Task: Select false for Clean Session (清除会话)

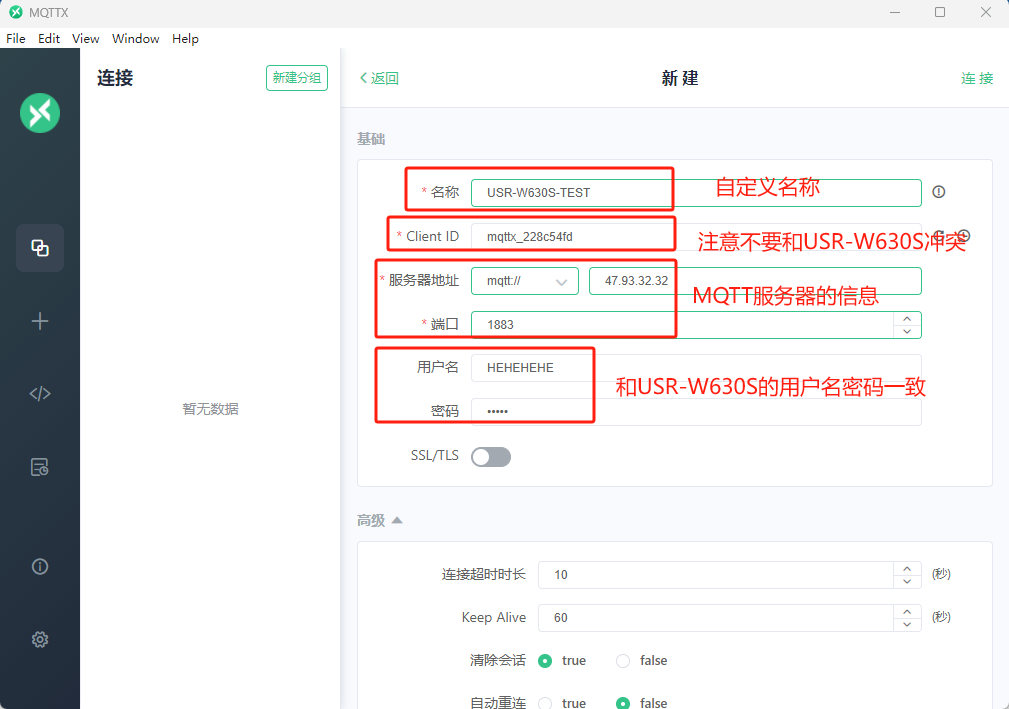Action: pos(624,661)
